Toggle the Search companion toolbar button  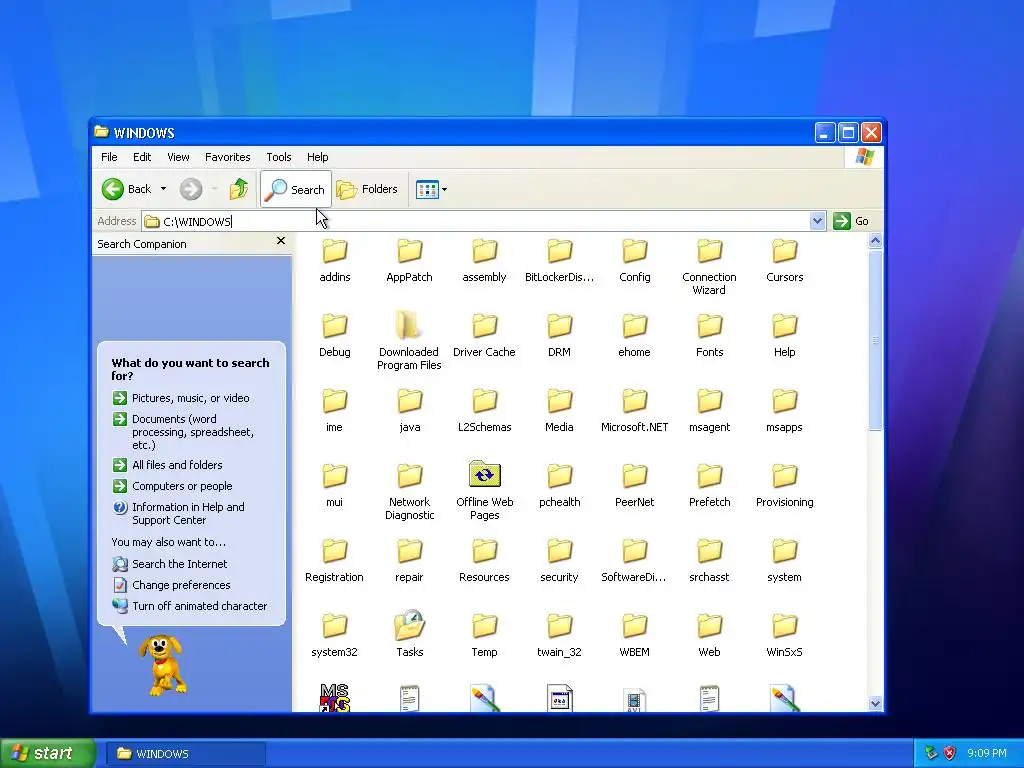(x=296, y=189)
